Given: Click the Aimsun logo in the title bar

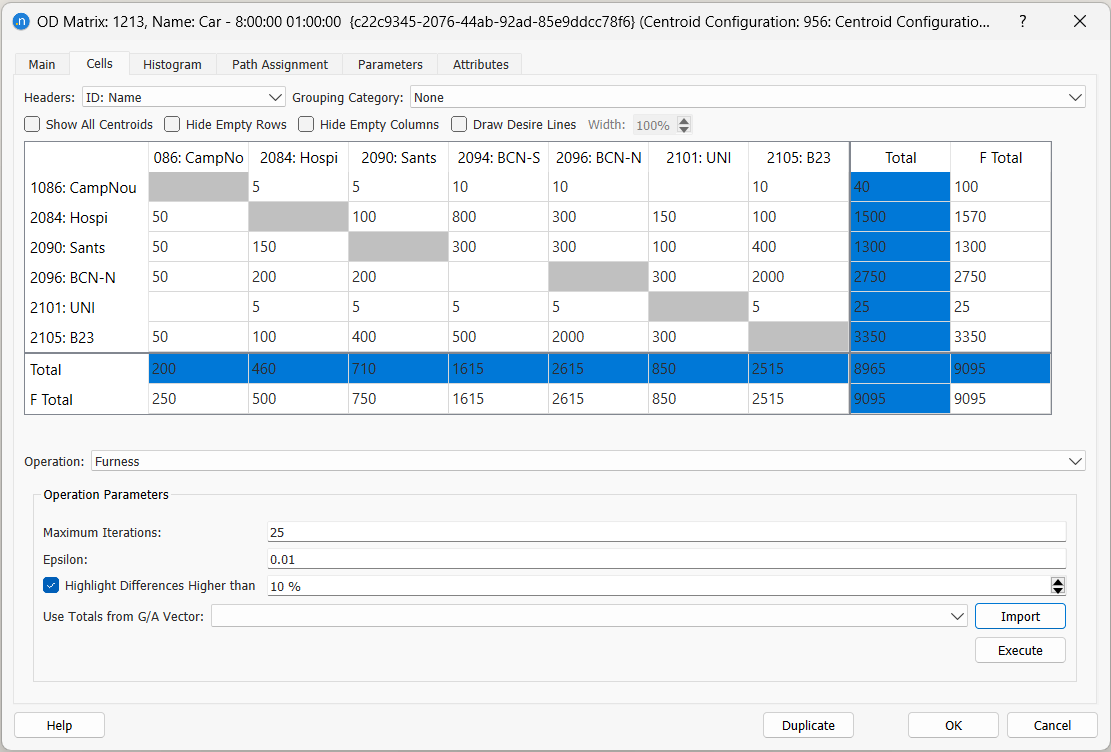Looking at the screenshot, I should coord(22,21).
